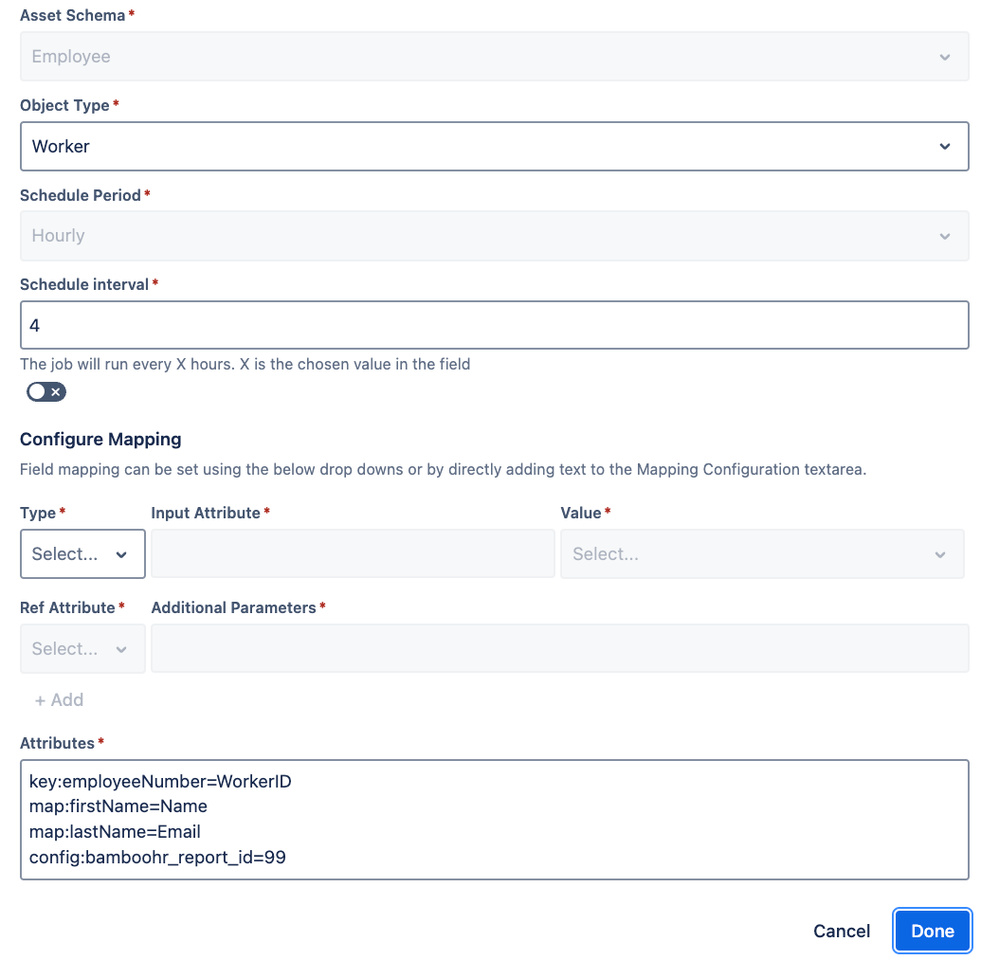The width and height of the screenshot is (999, 976).
Task: Click the chevron arrow in Asset Schema field
Action: (944, 57)
